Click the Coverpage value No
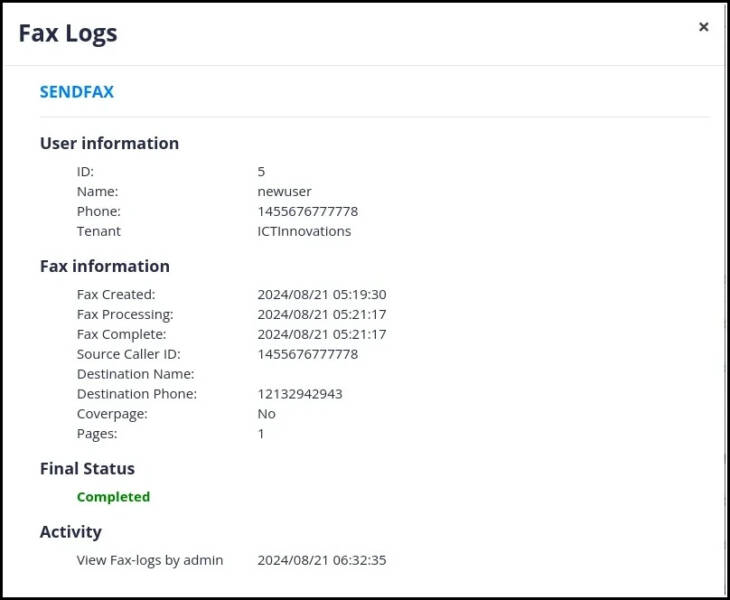 pos(266,414)
